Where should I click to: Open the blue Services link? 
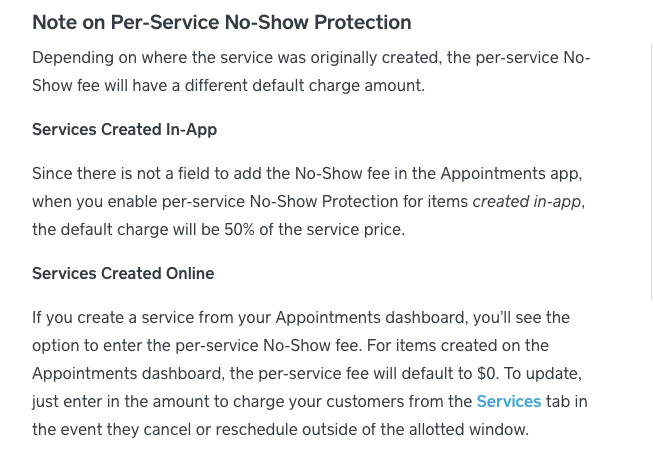pyautogui.click(x=508, y=401)
